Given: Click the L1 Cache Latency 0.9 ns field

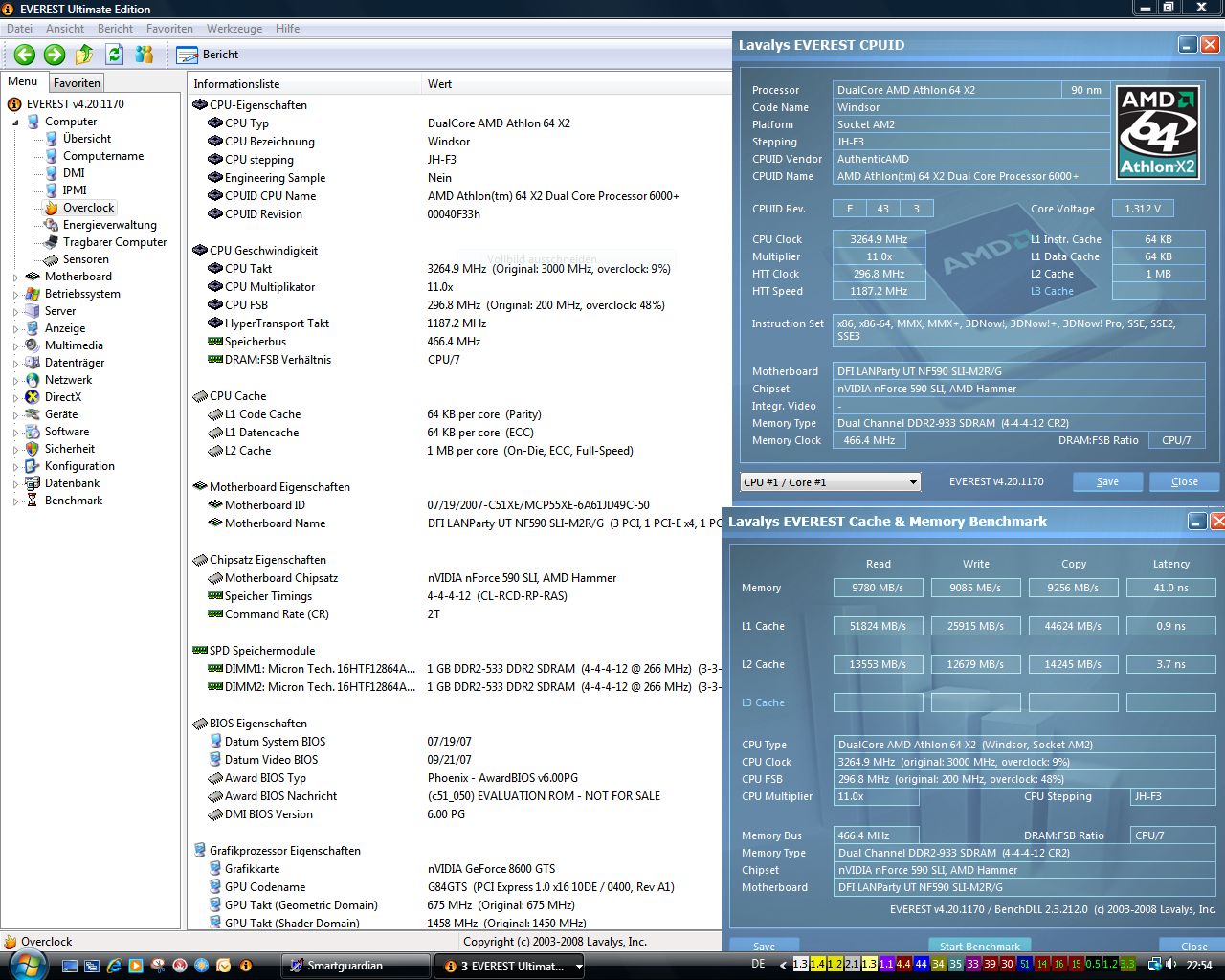Looking at the screenshot, I should (1170, 626).
